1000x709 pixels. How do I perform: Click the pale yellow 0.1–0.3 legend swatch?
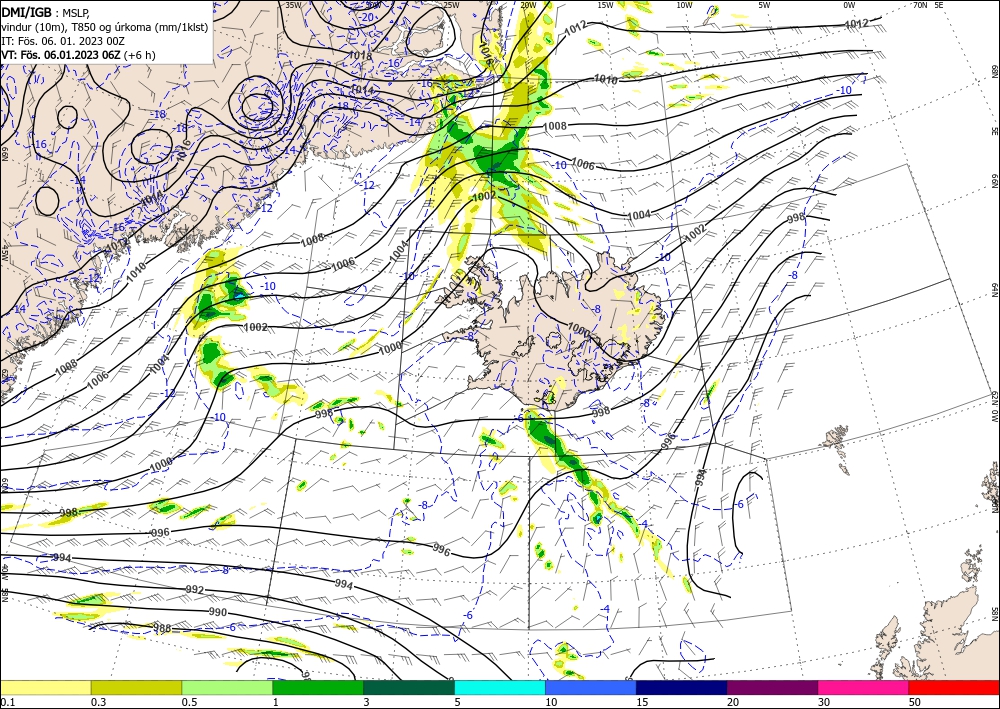[45, 687]
